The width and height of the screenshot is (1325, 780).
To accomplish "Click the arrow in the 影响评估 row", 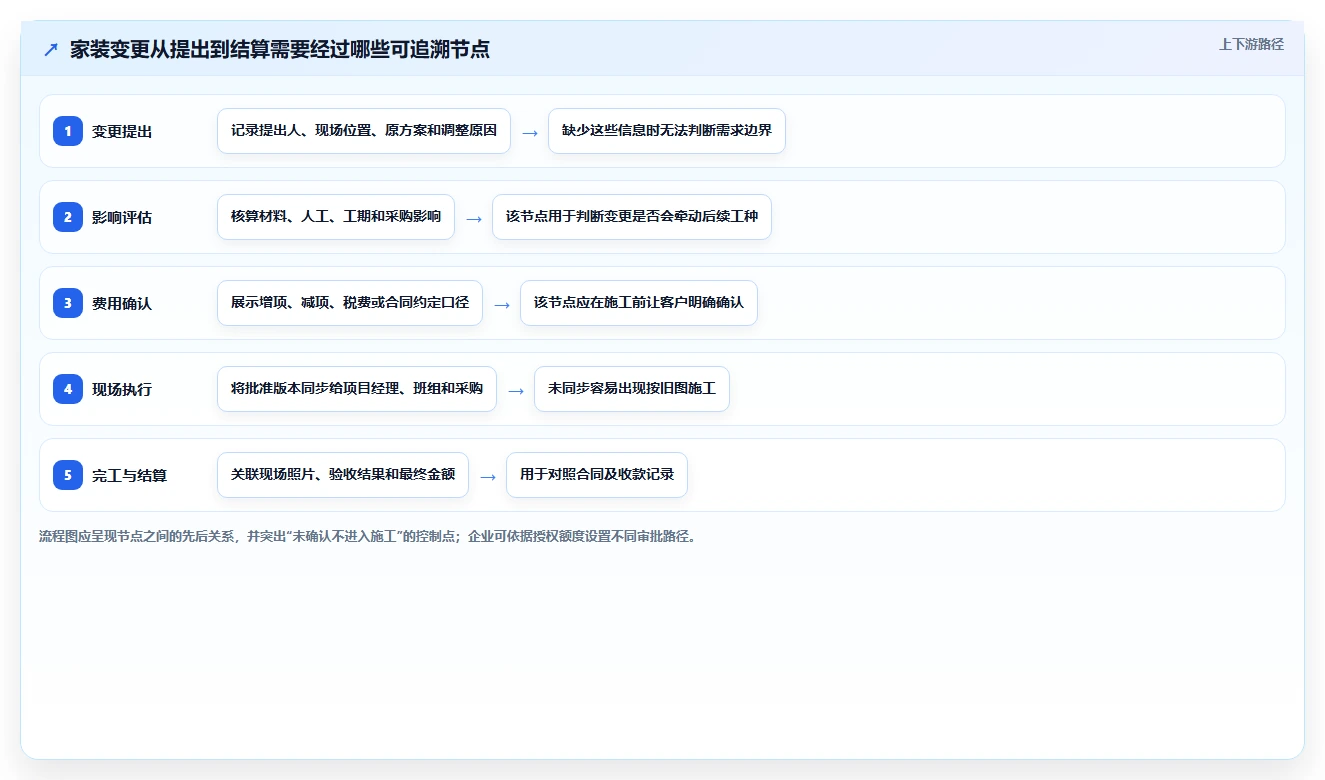I will tap(474, 218).
